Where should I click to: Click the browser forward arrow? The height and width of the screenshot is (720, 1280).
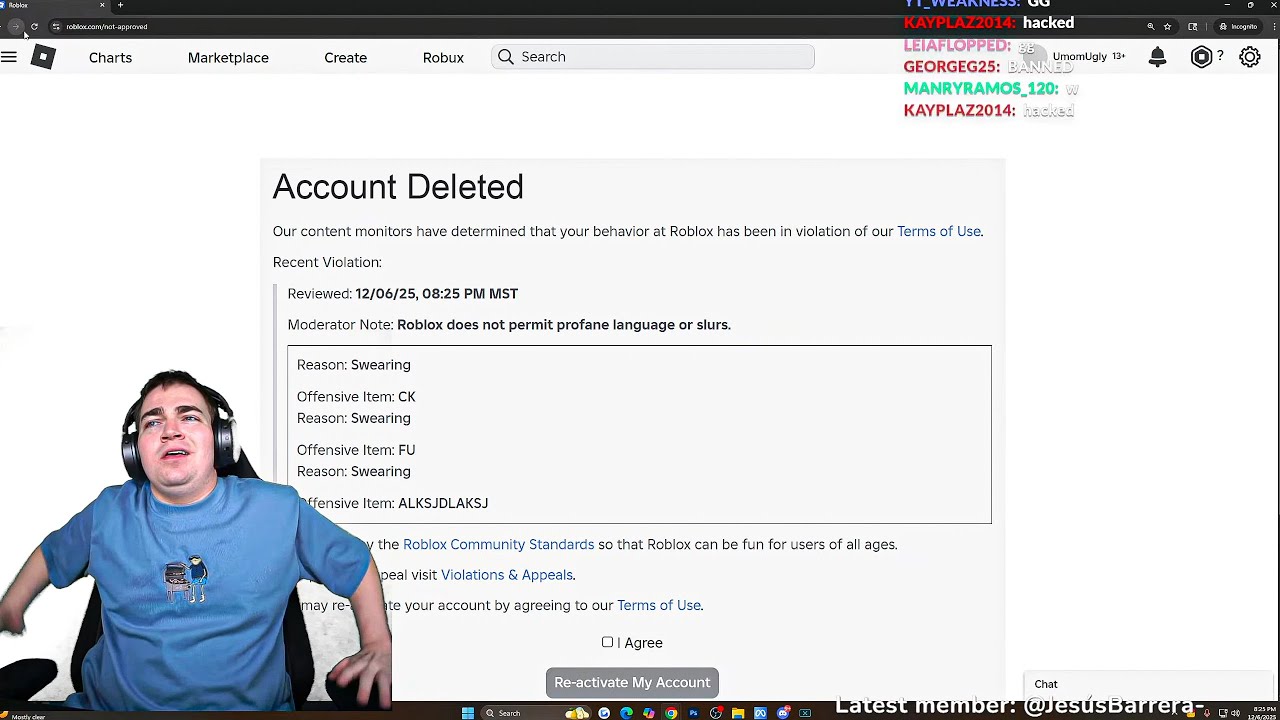click(x=17, y=27)
